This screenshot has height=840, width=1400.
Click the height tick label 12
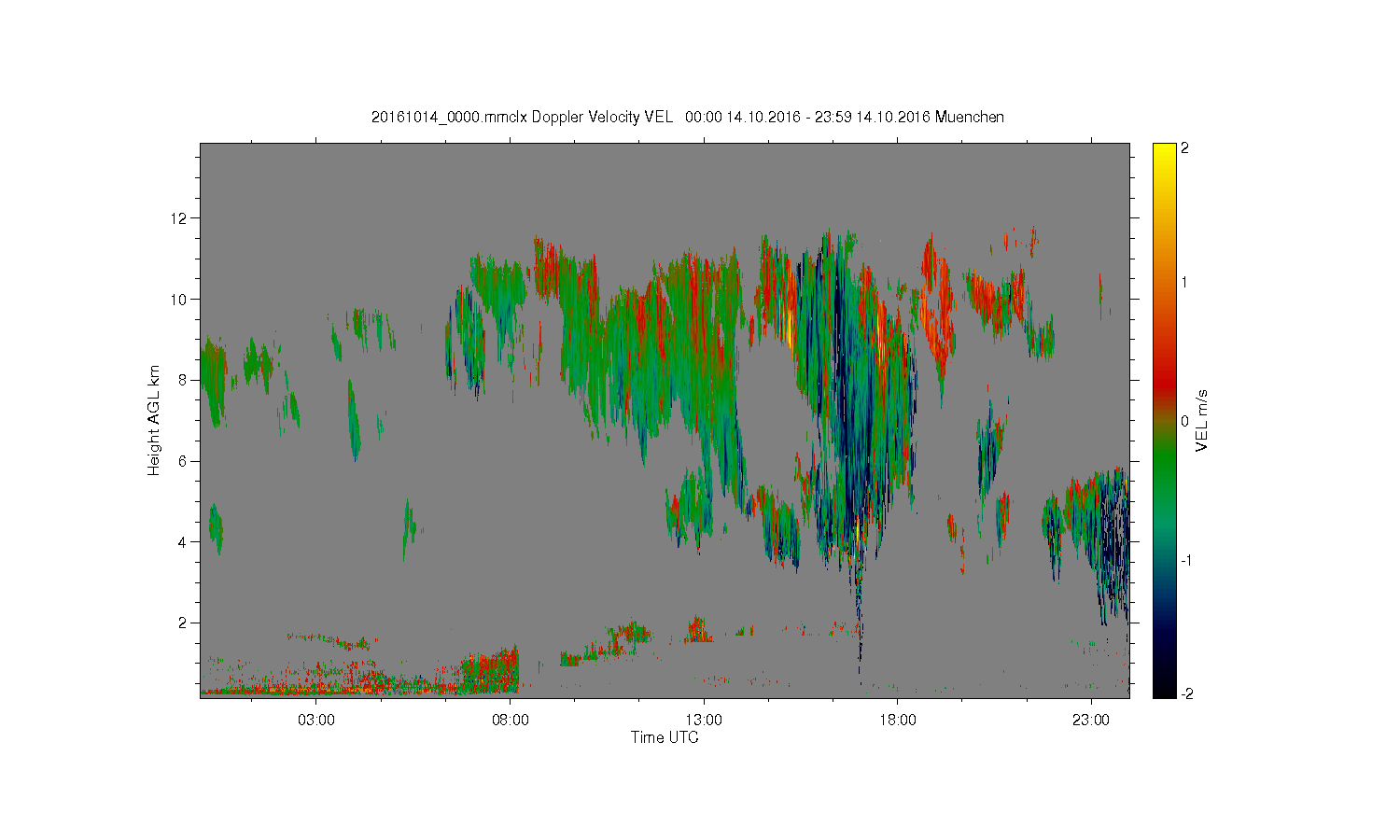(181, 218)
